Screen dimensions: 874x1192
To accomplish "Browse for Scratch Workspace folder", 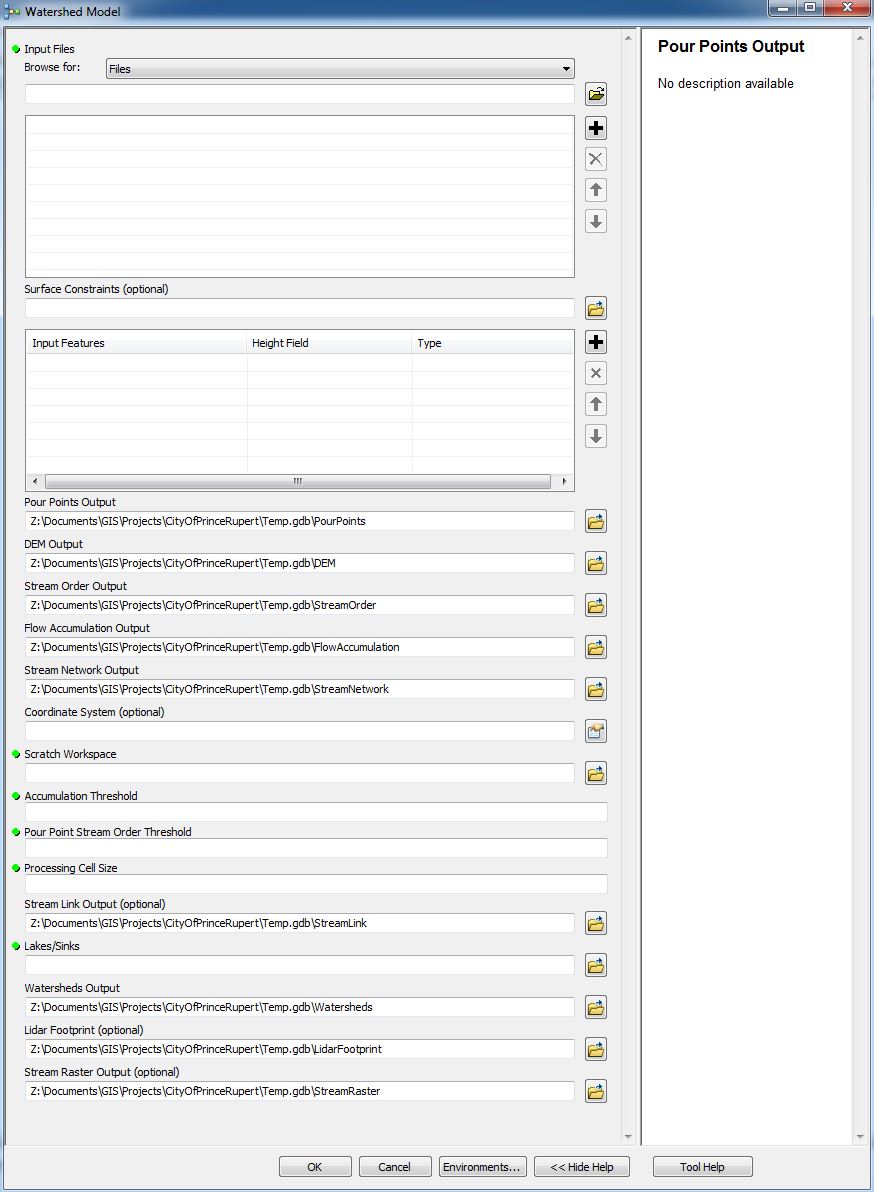I will [x=596, y=774].
